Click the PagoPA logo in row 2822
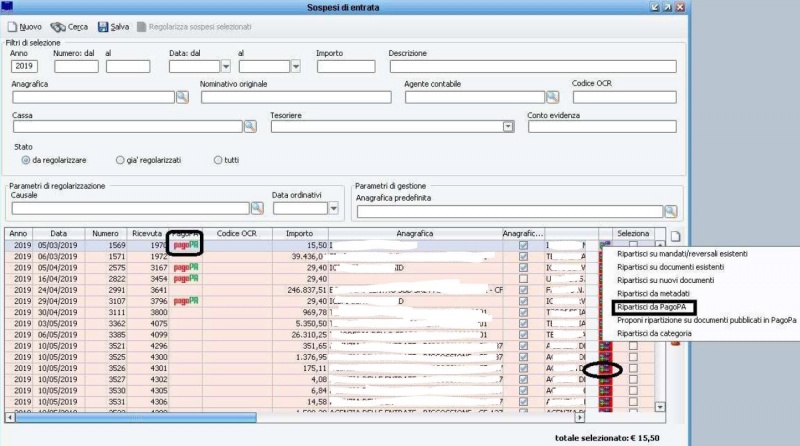 click(x=186, y=279)
